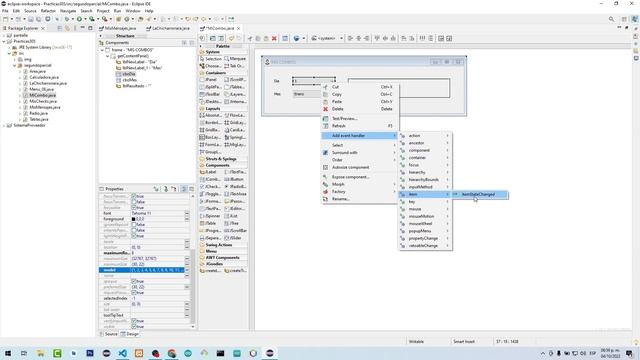Image resolution: width=640 pixels, height=360 pixels.
Task: Click the search magnifier icon at top right
Action: 611,19
